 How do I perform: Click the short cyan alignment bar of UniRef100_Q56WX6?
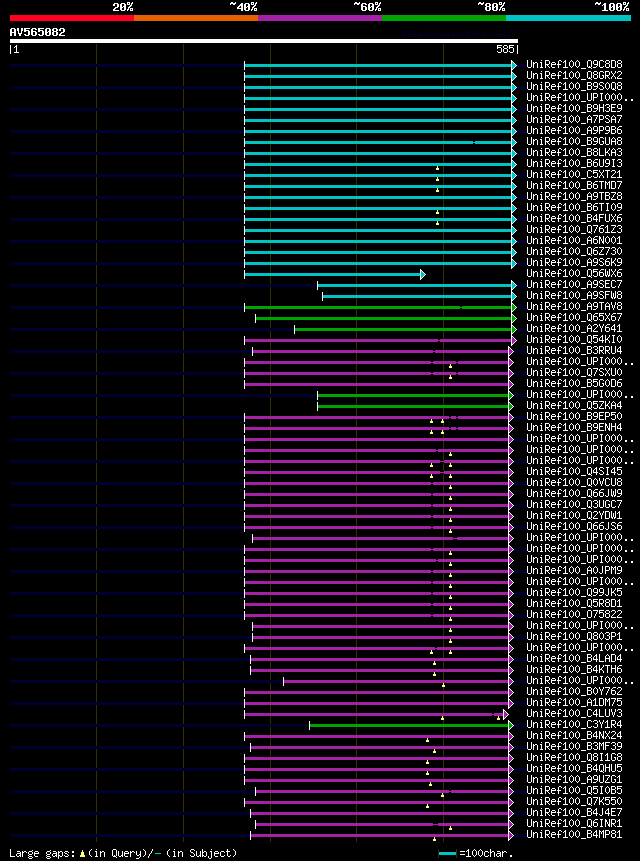pos(335,274)
